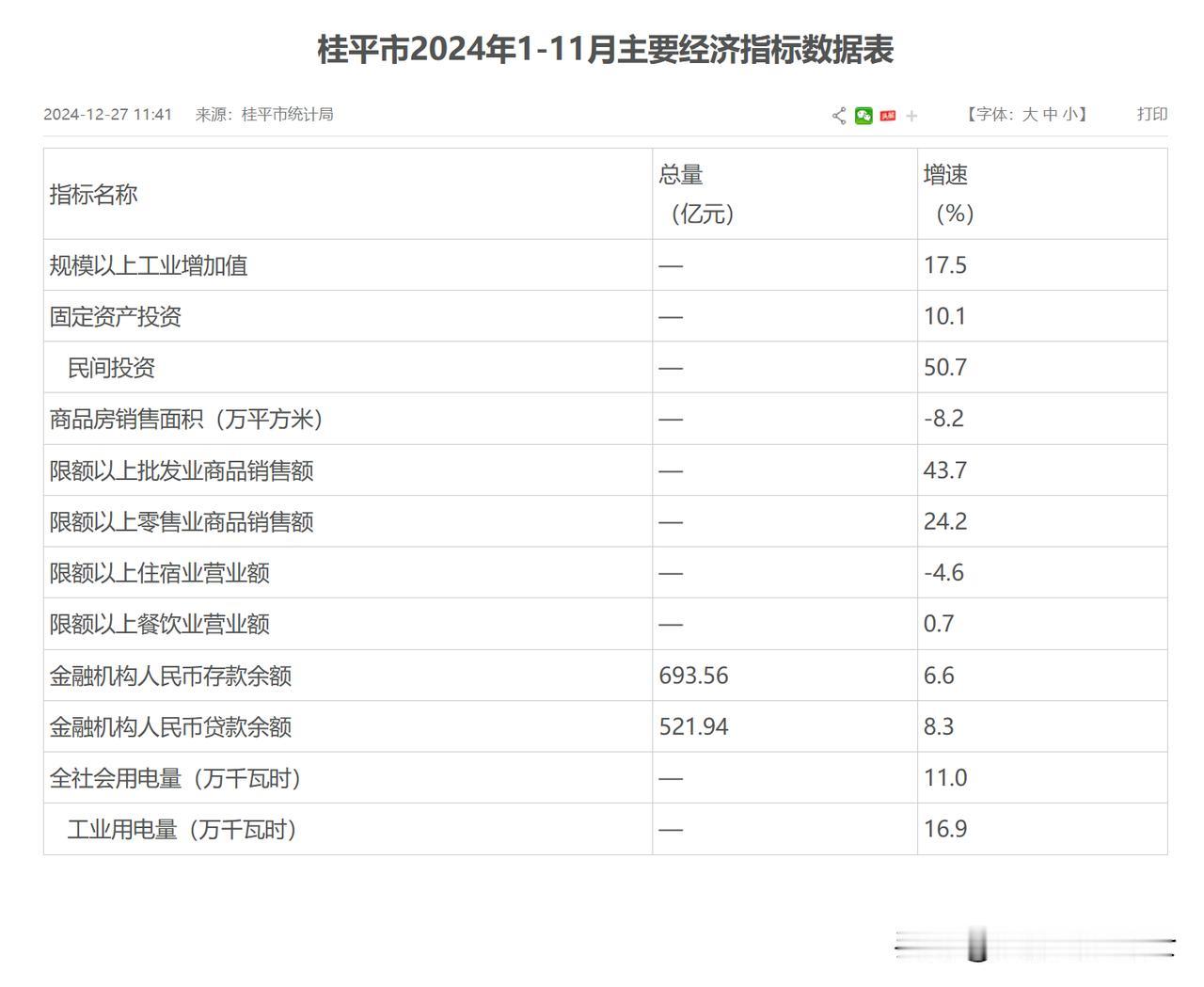Screen dimensions: 1204x987
Task: Set font size to 大 (large)
Action: click(x=1030, y=115)
